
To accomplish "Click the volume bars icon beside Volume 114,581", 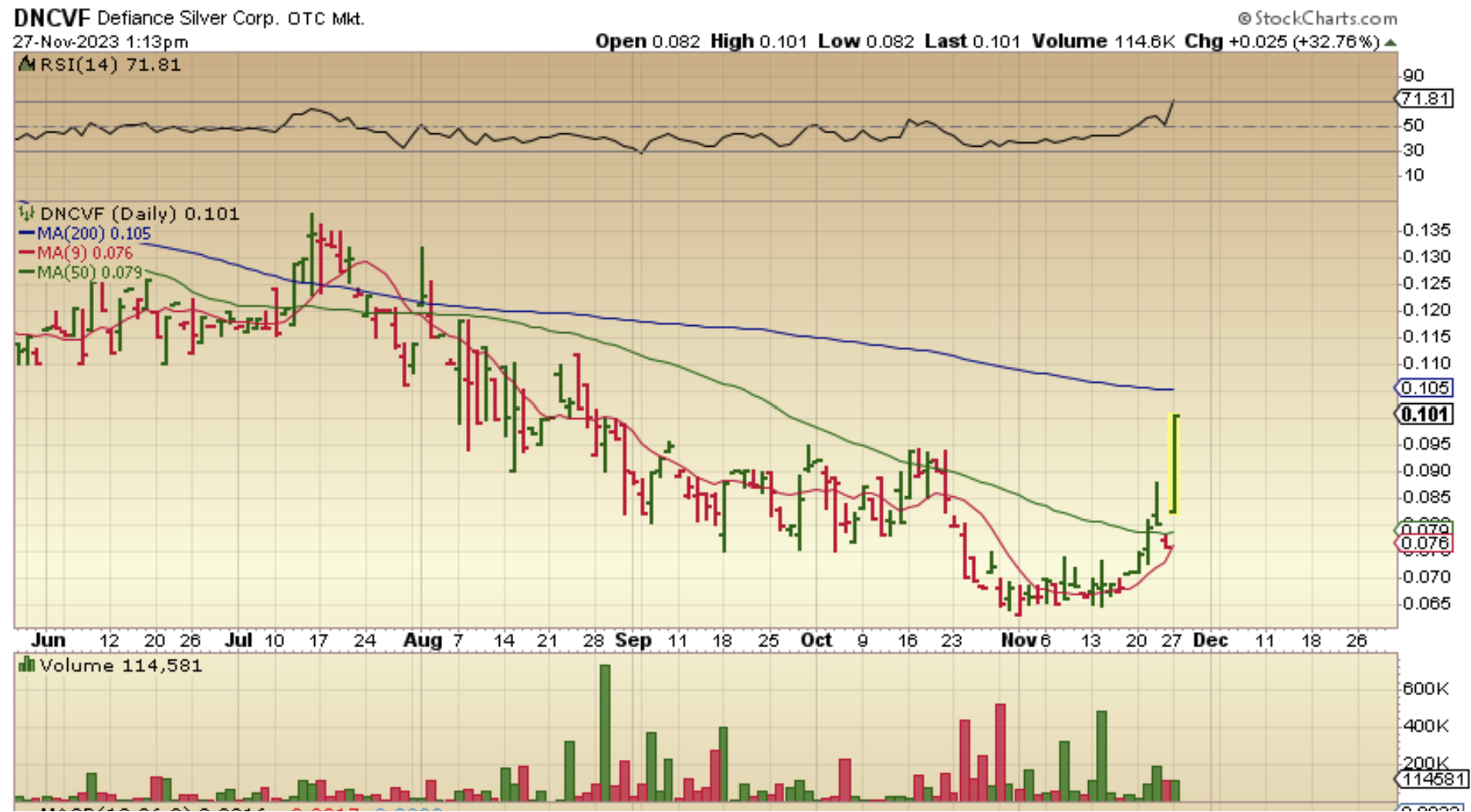I will pos(27,664).
